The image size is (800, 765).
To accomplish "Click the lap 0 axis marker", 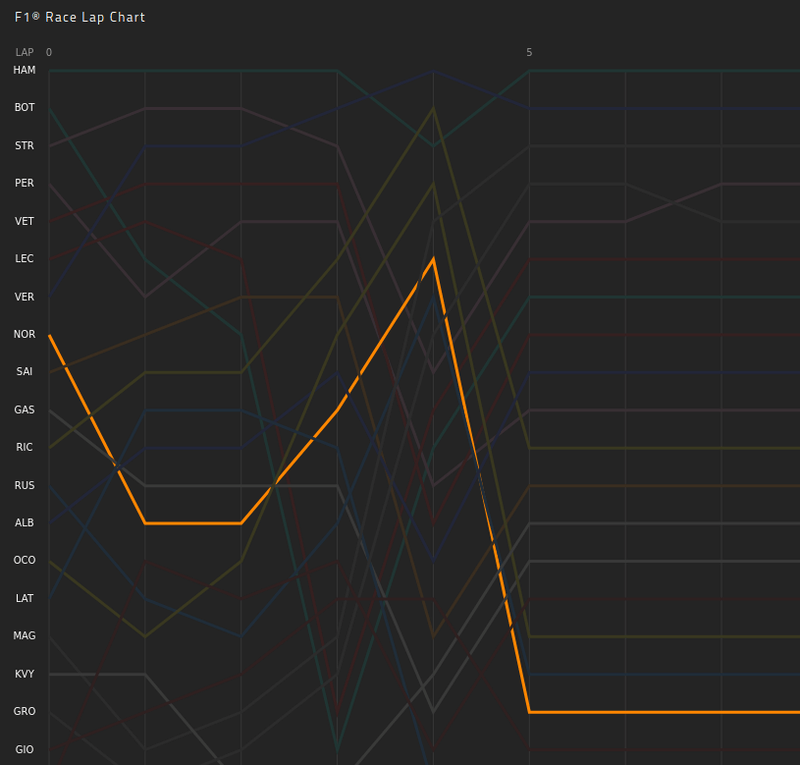I will 49,52.
